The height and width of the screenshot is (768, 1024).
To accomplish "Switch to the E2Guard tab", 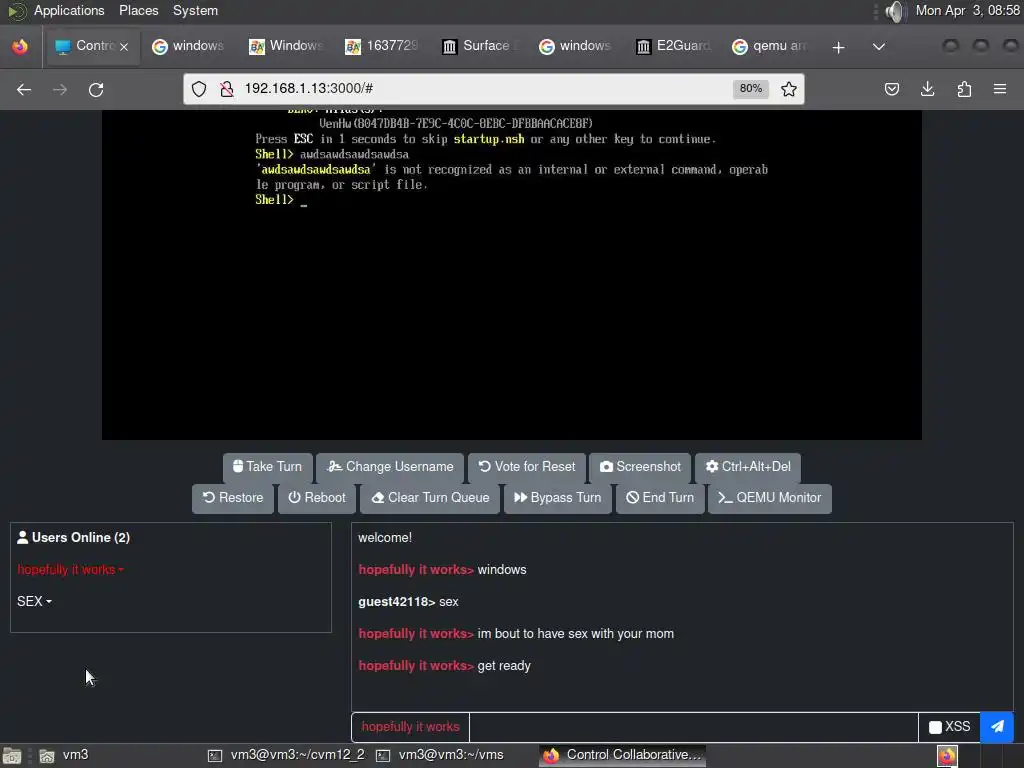I will tap(673, 46).
